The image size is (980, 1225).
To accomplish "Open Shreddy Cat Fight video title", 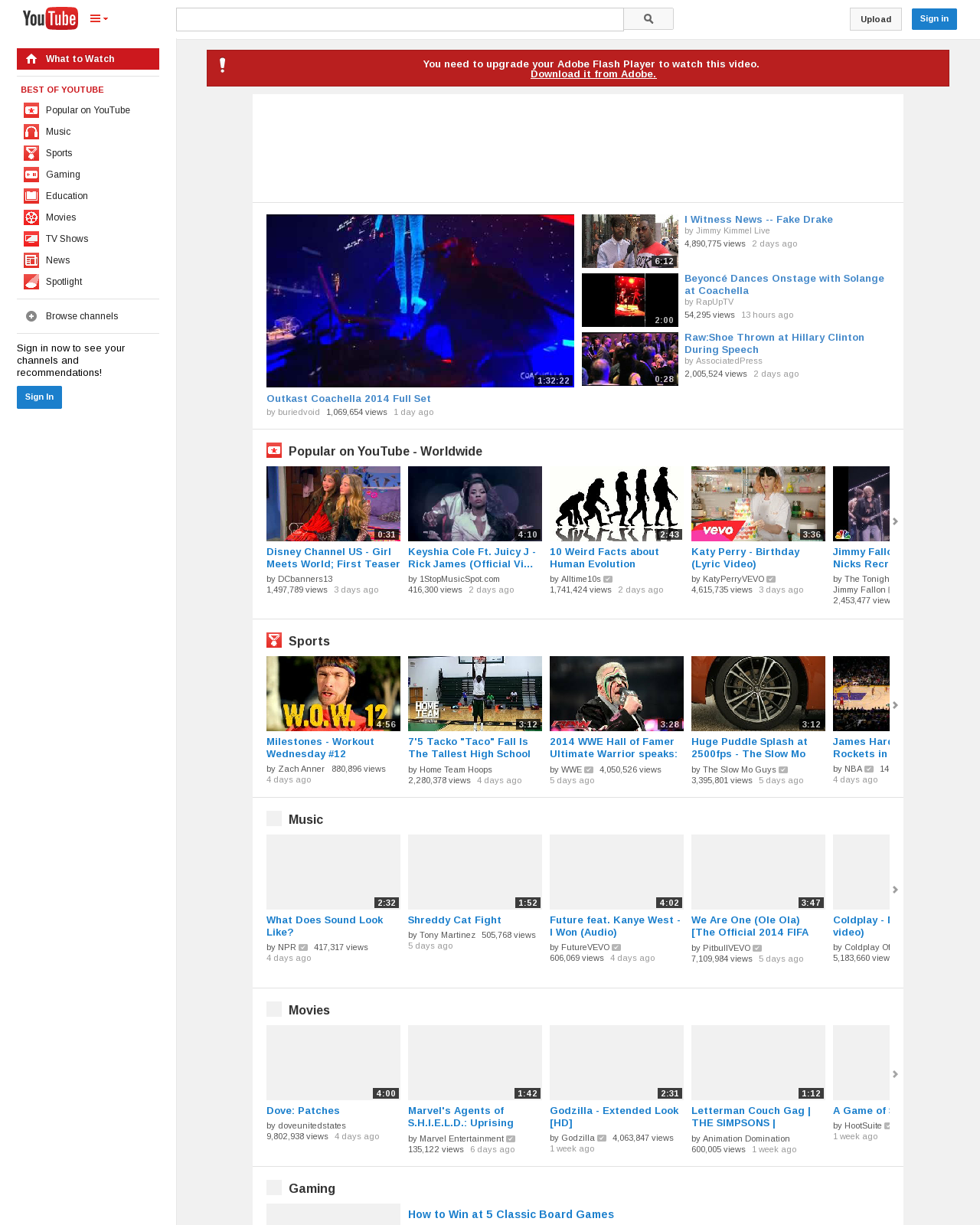I will (454, 920).
